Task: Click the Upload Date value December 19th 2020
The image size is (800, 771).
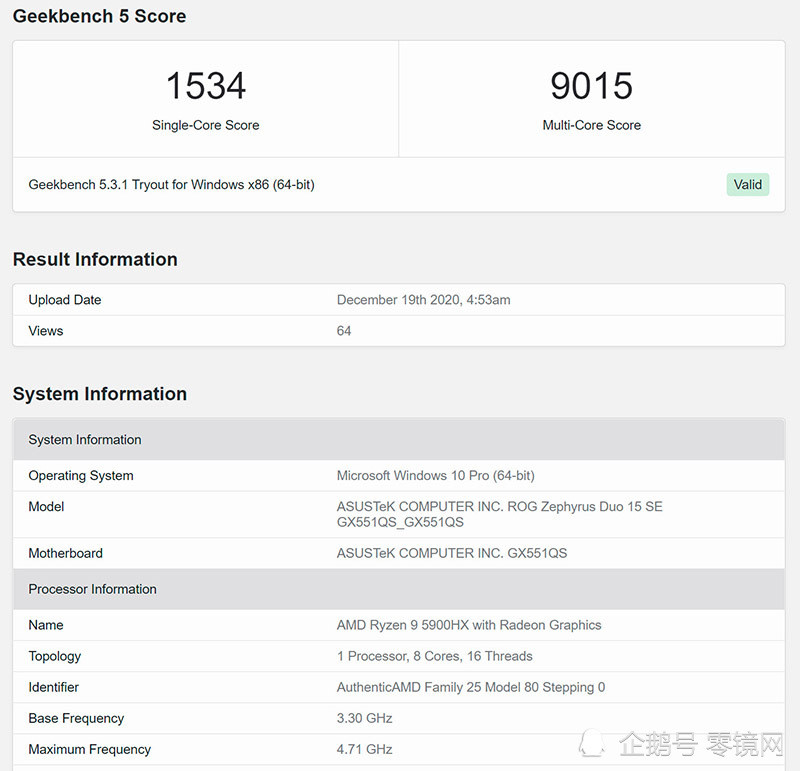Action: click(424, 300)
